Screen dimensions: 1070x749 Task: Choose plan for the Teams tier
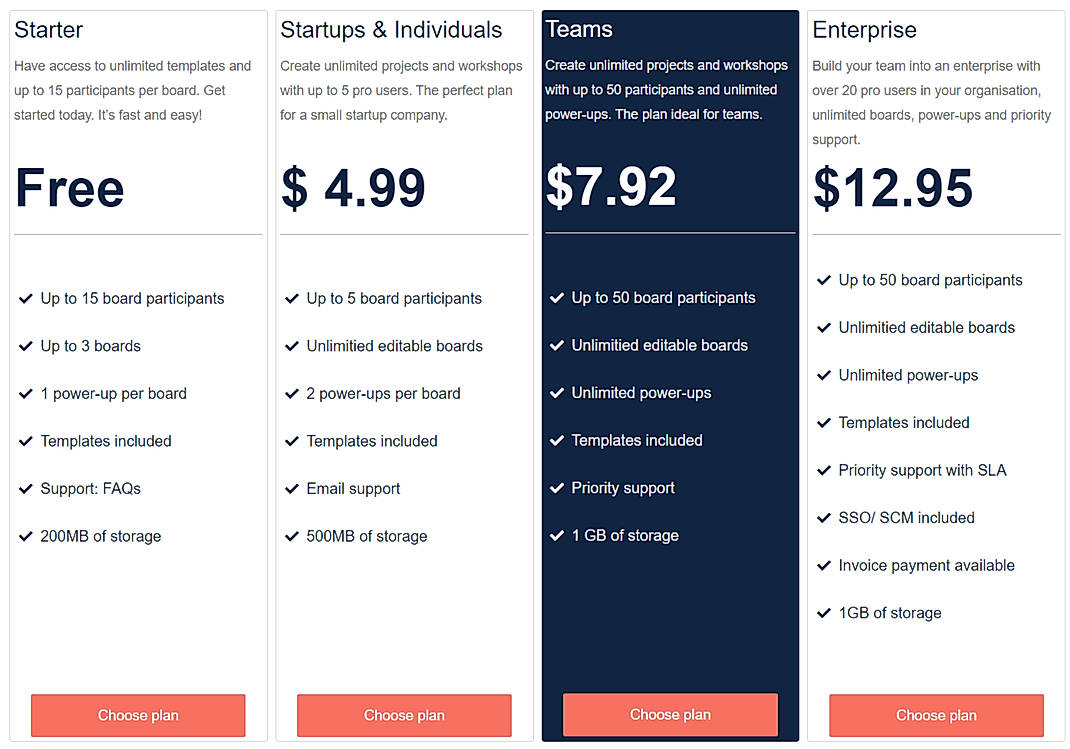tap(669, 715)
